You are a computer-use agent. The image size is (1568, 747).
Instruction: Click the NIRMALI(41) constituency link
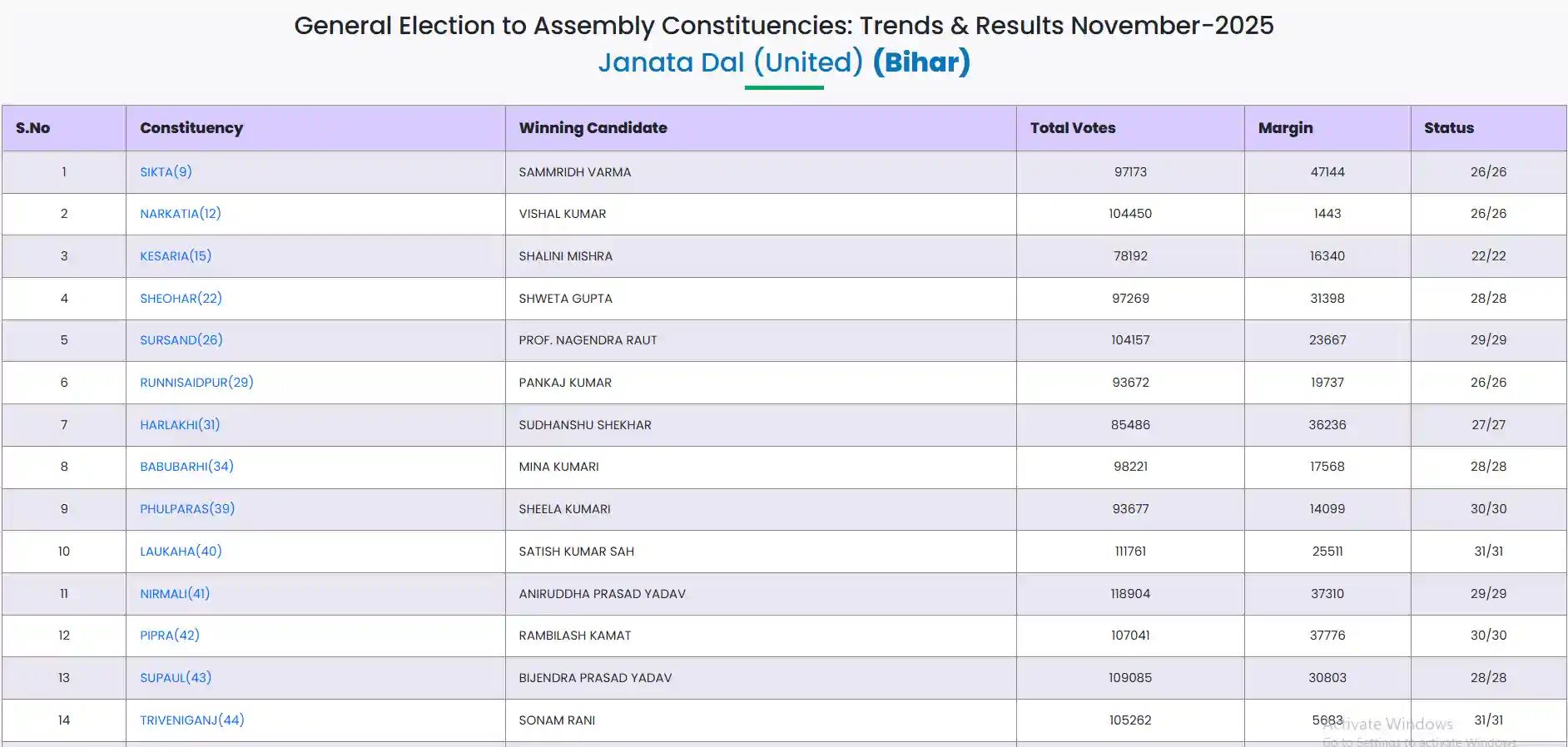coord(175,594)
